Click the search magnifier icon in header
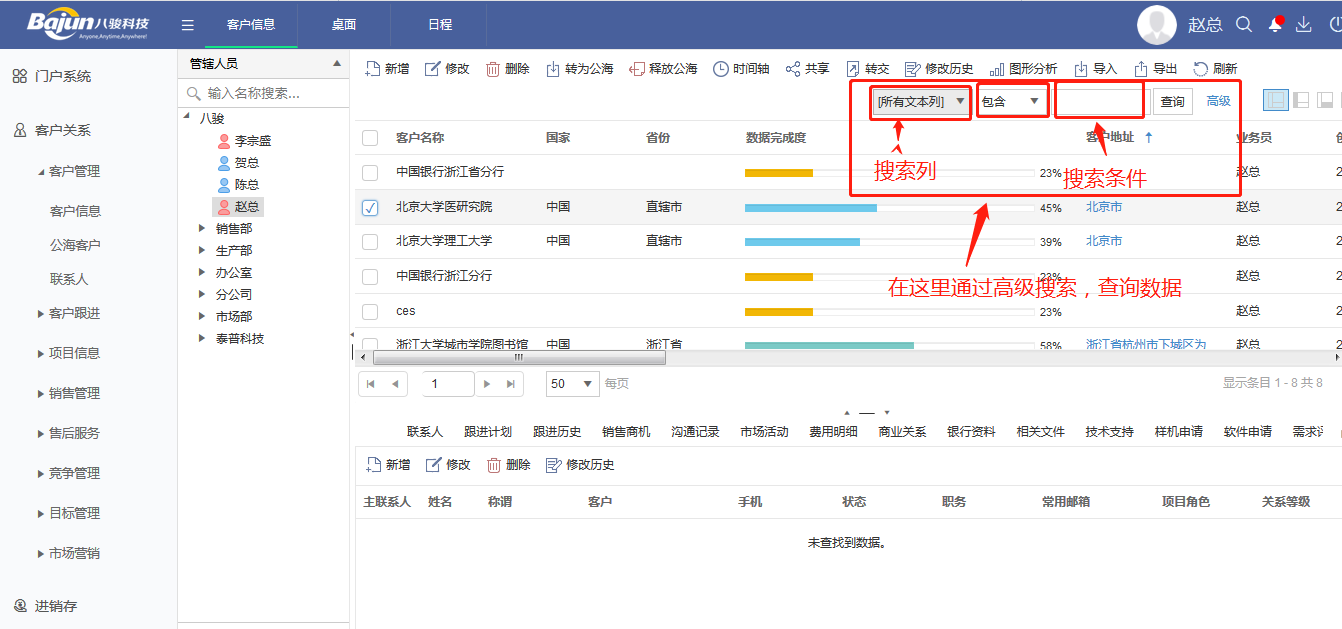The image size is (1342, 629). (1244, 25)
